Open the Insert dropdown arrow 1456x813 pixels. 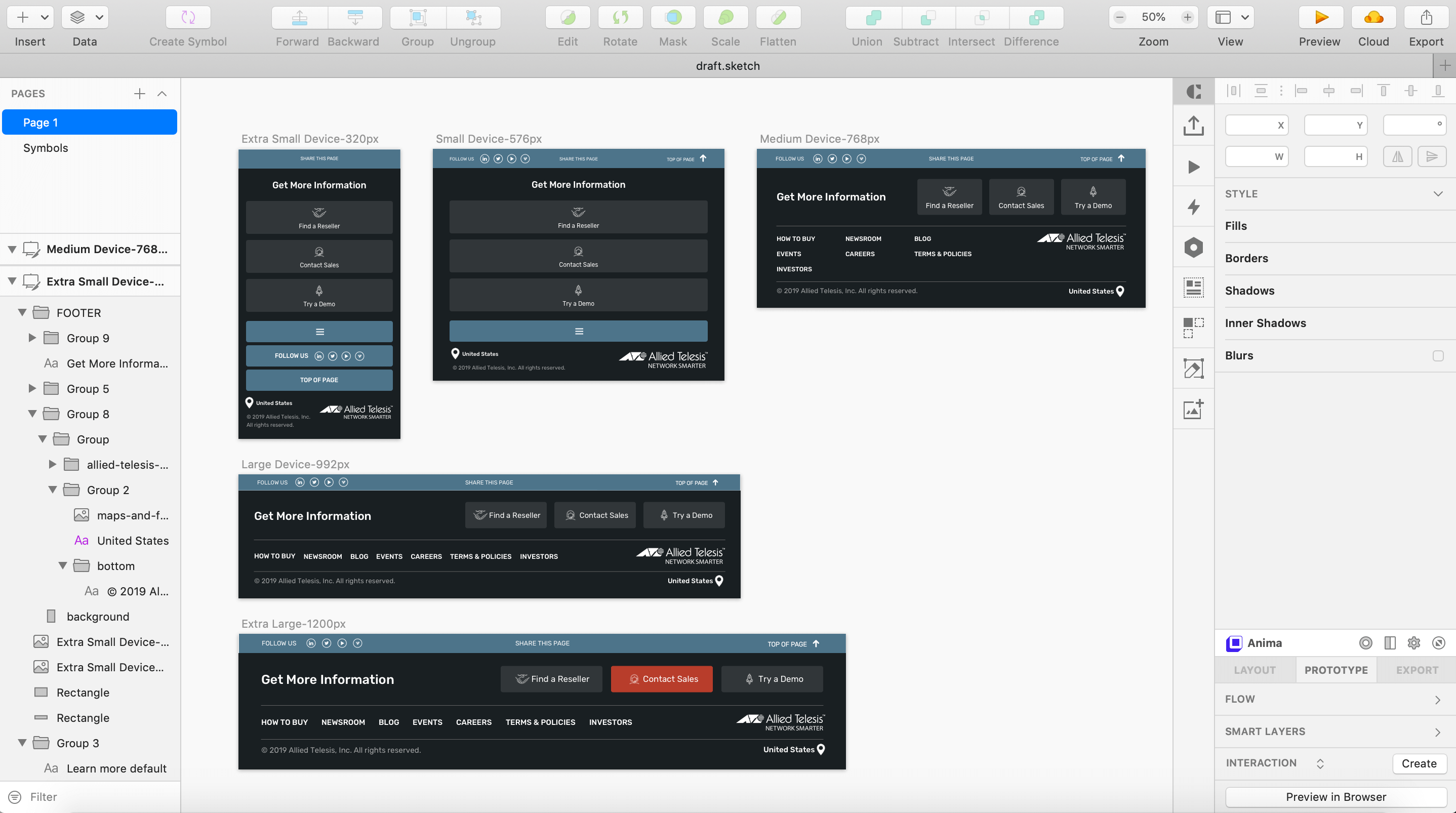(x=45, y=18)
